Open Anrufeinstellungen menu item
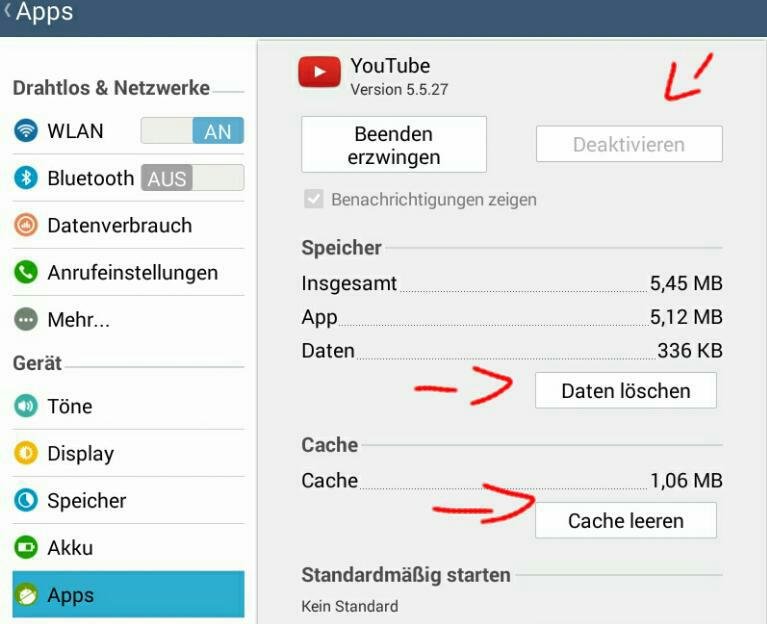 click(128, 272)
